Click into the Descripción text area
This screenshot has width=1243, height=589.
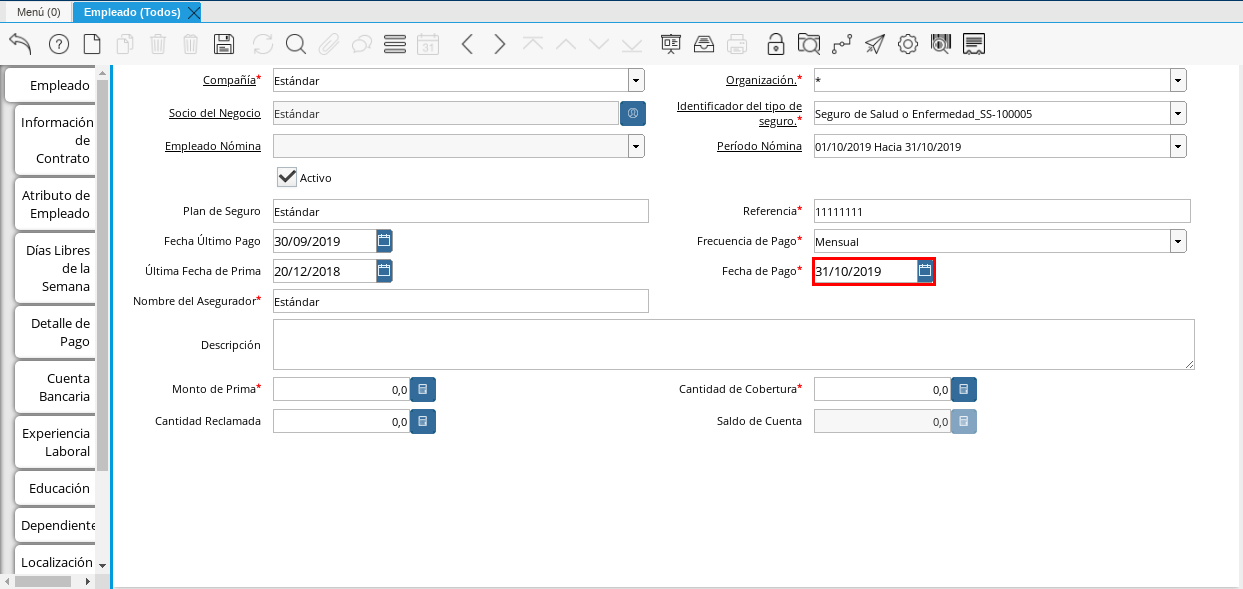(x=733, y=345)
